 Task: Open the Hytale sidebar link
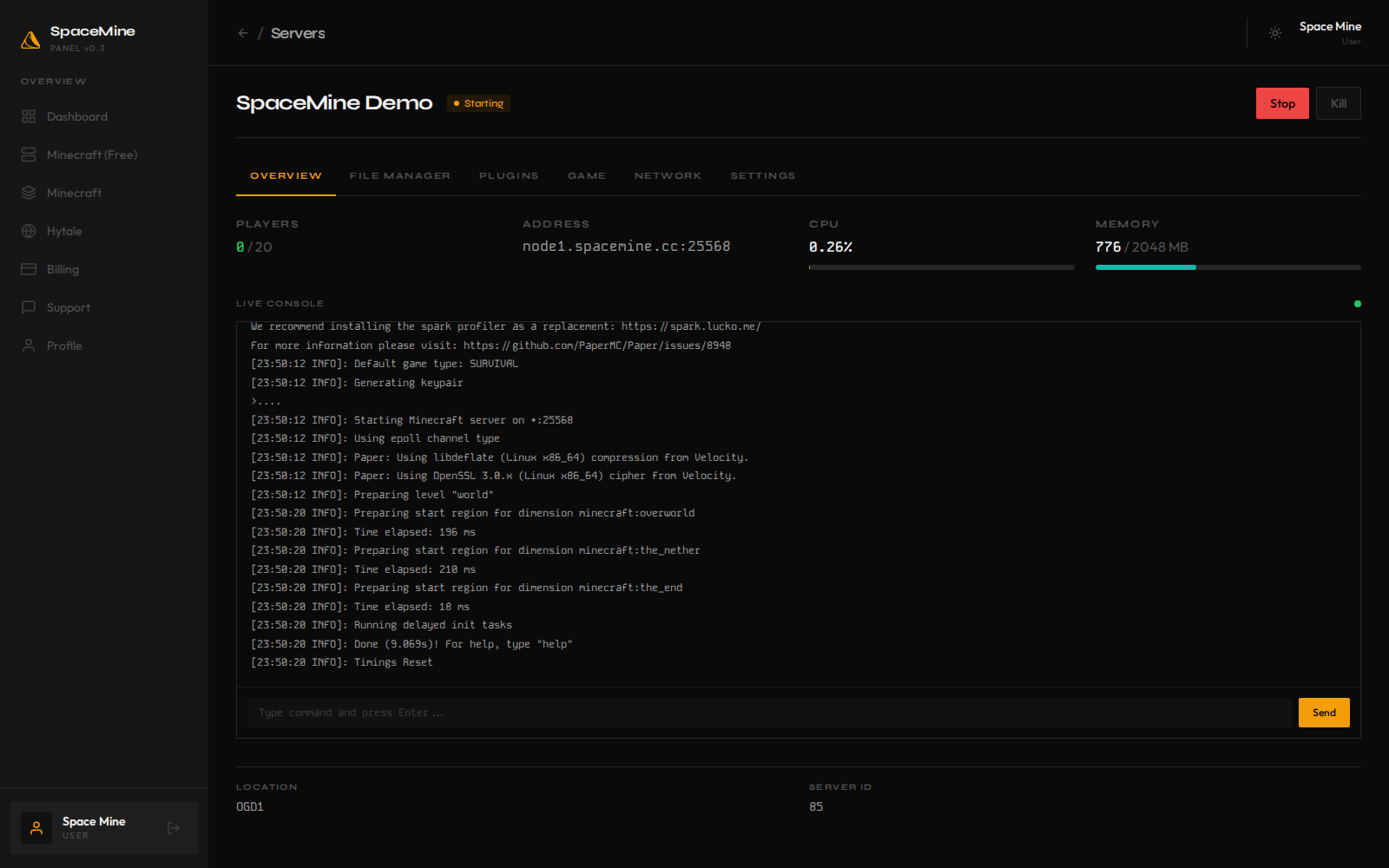(x=104, y=231)
